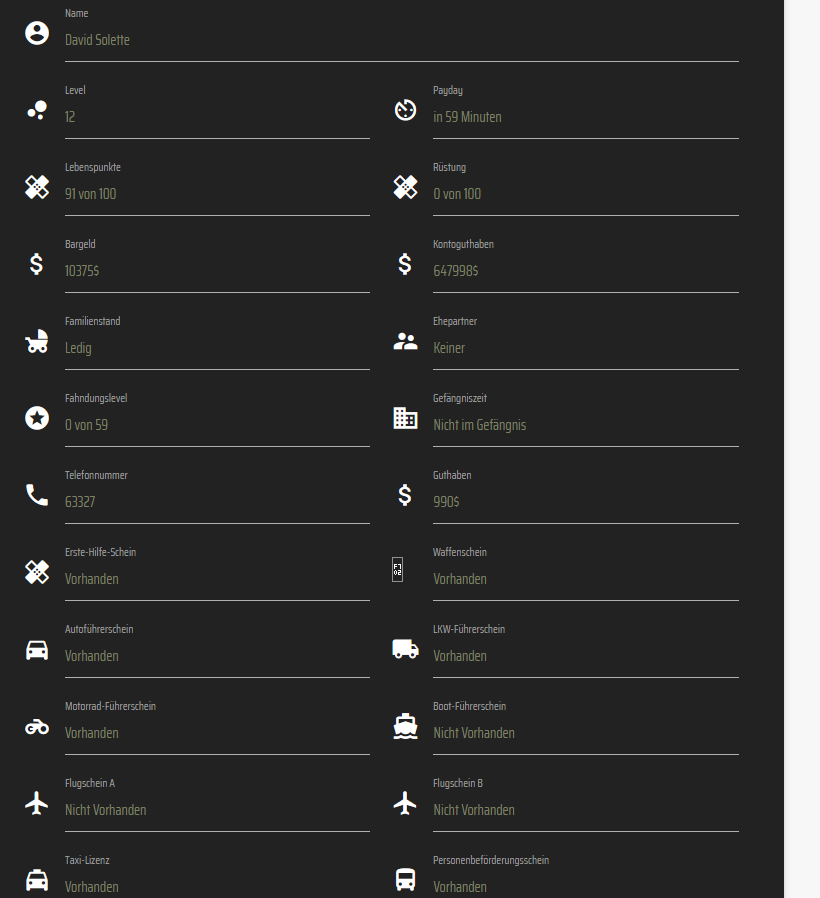Click the timer icon beside Payday
This screenshot has width=820, height=898.
tap(405, 110)
